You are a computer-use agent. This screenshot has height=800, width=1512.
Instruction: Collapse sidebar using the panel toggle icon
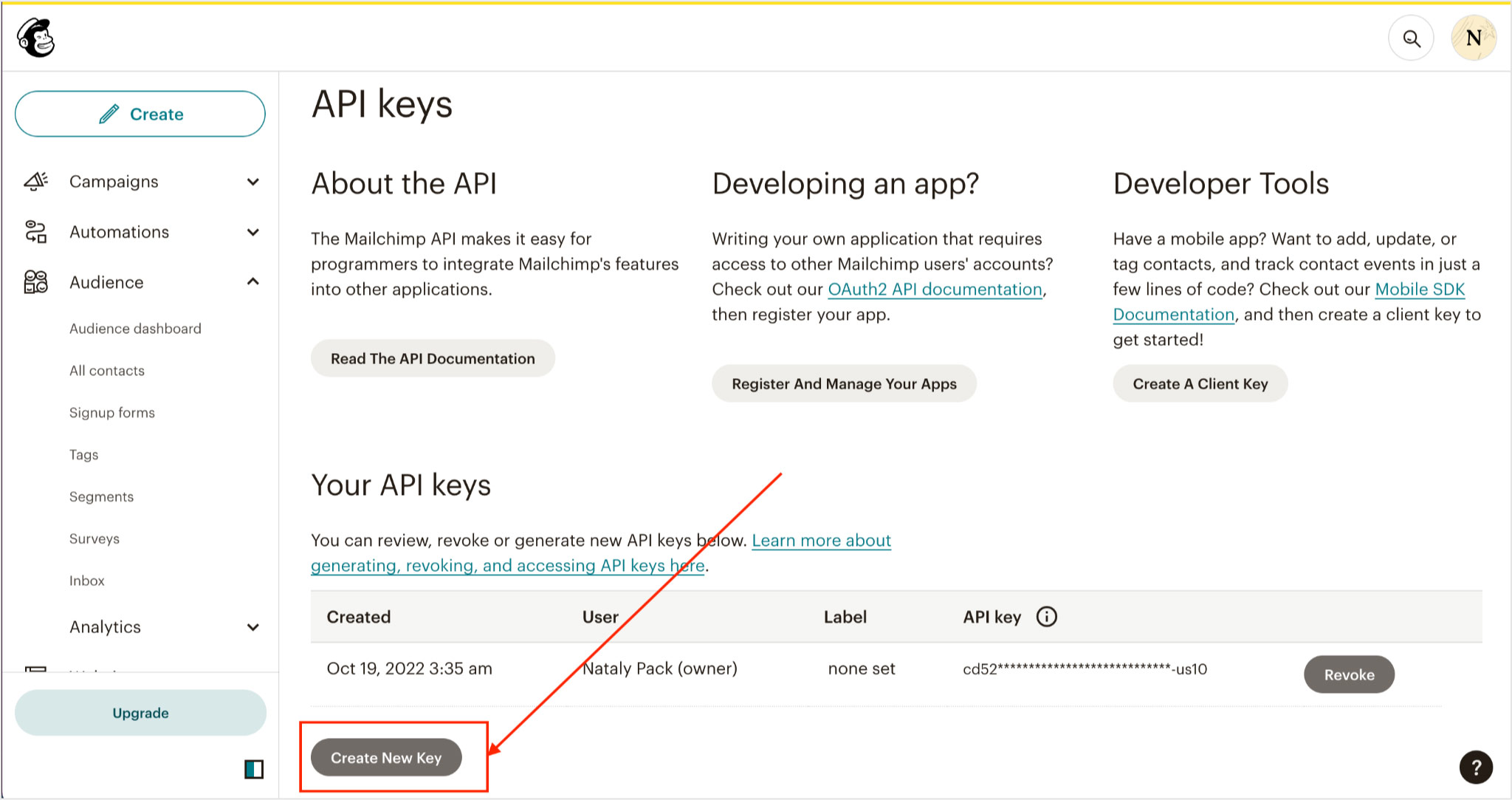pos(253,769)
